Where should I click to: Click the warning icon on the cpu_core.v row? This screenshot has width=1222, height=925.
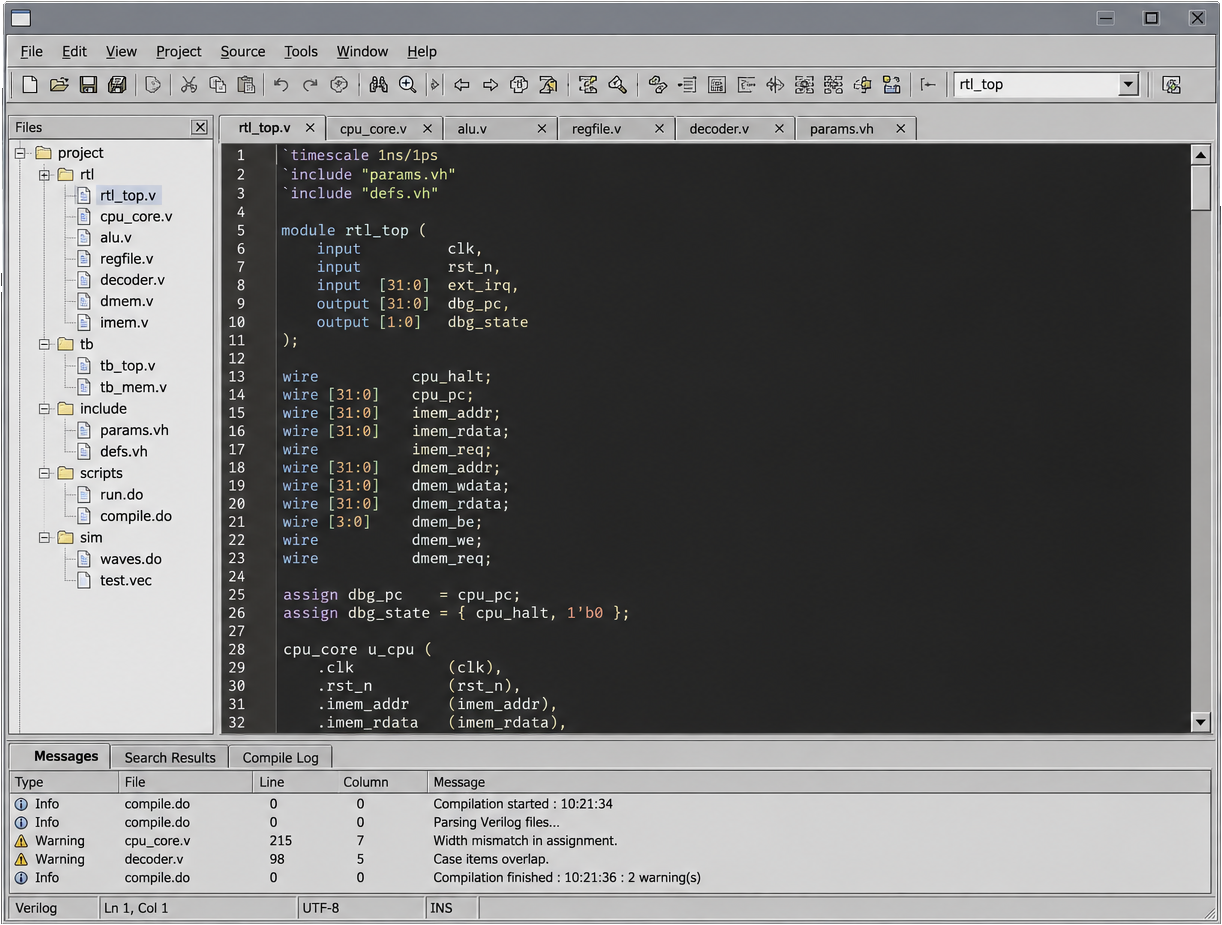tap(22, 841)
